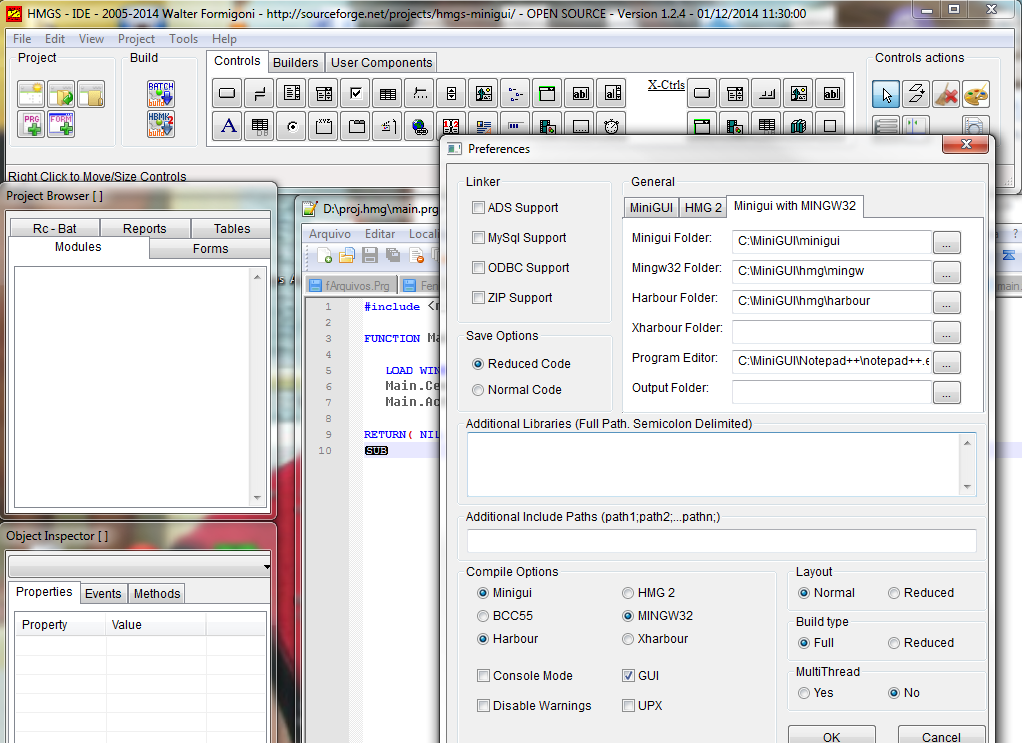The width and height of the screenshot is (1022, 743).
Task: Choose Normal Code save option
Action: pos(479,390)
